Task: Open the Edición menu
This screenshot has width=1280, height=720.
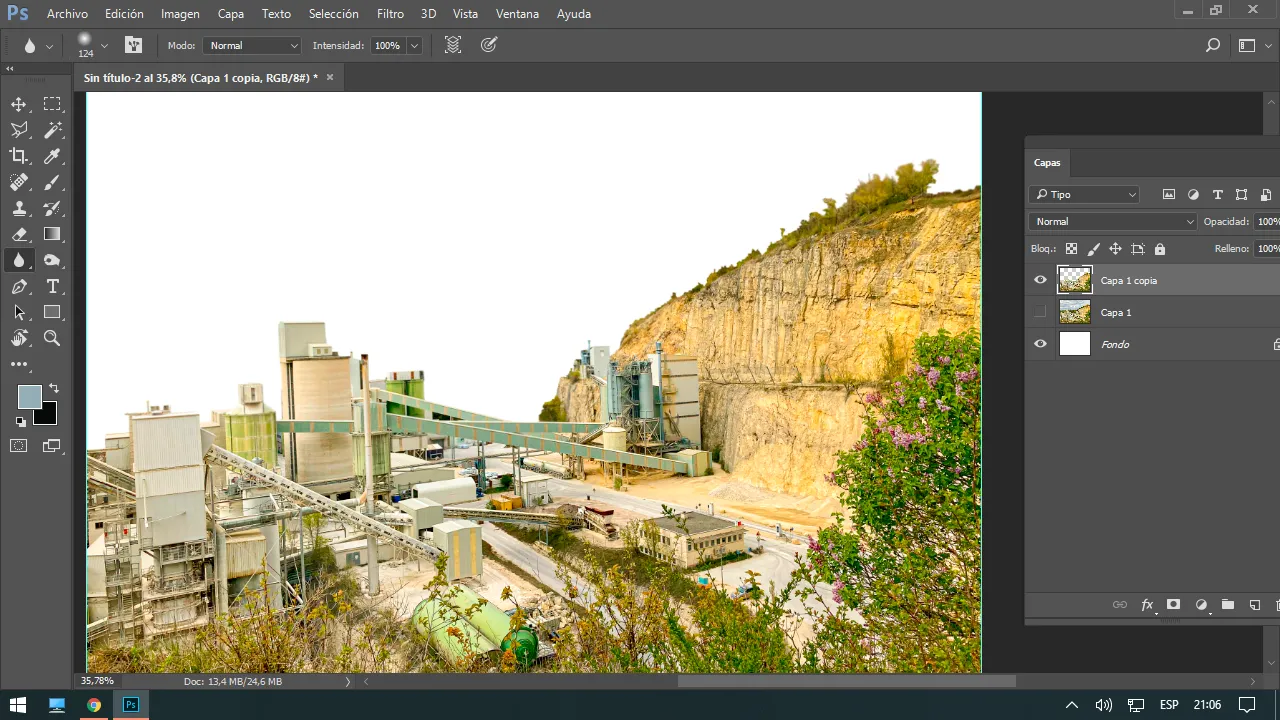Action: point(124,14)
